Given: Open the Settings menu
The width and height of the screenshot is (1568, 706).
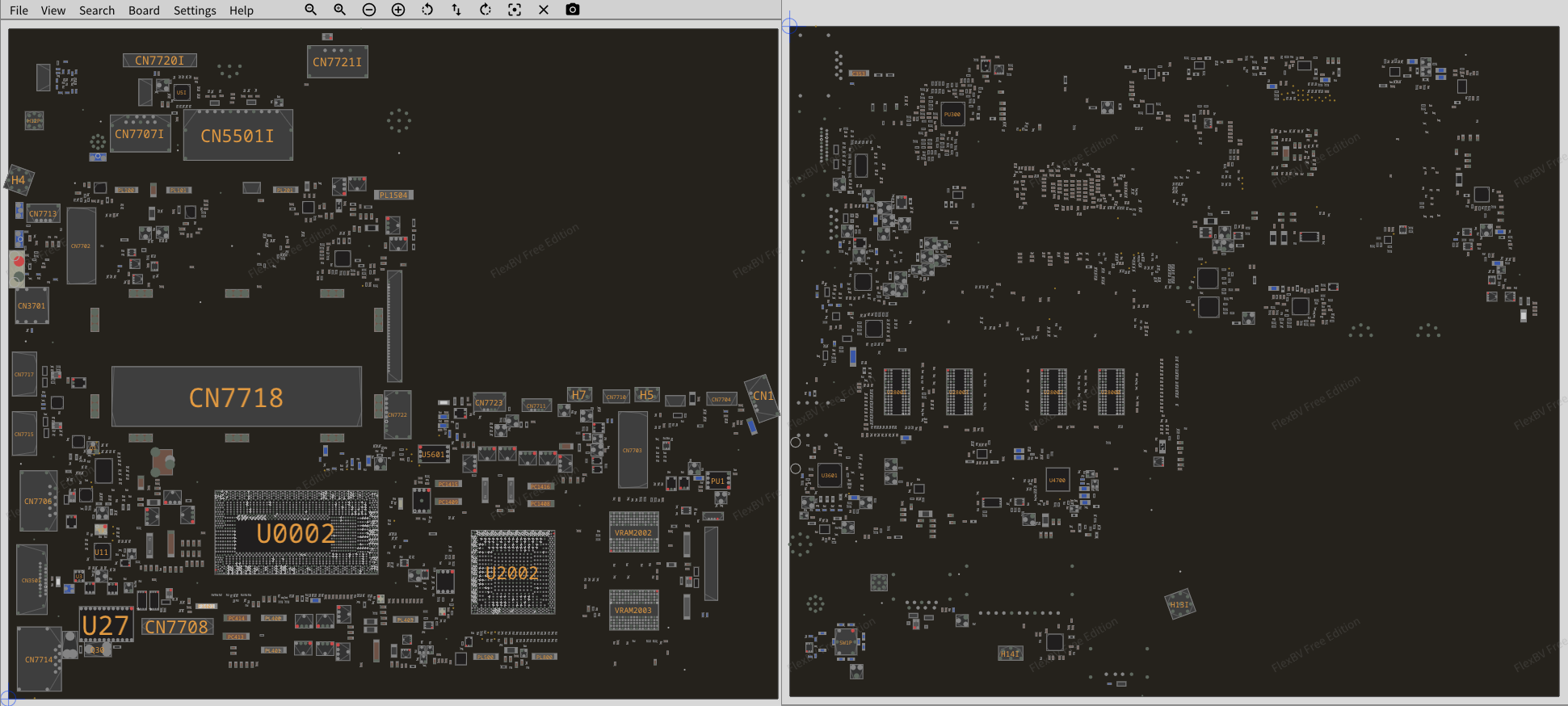Looking at the screenshot, I should click(195, 11).
